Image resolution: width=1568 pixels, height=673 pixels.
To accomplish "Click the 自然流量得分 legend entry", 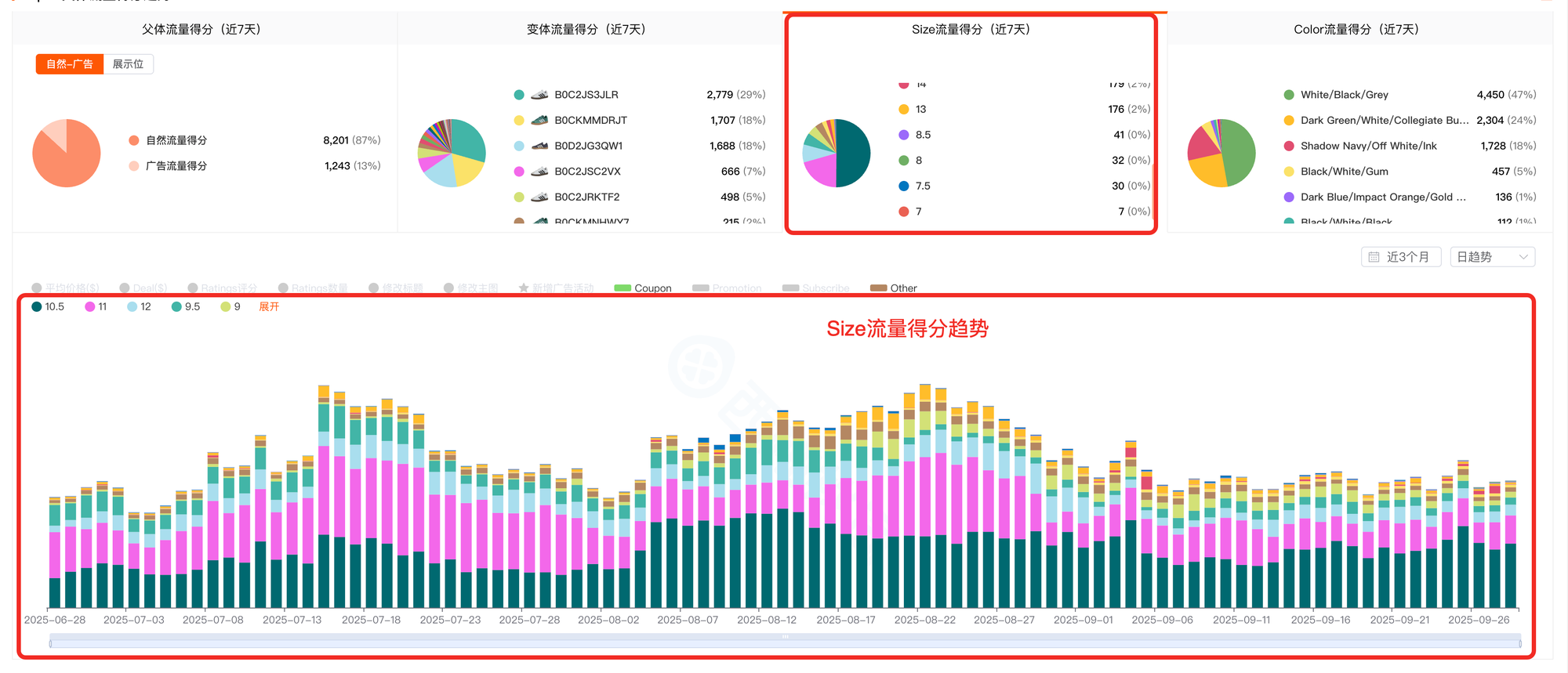I will [176, 140].
